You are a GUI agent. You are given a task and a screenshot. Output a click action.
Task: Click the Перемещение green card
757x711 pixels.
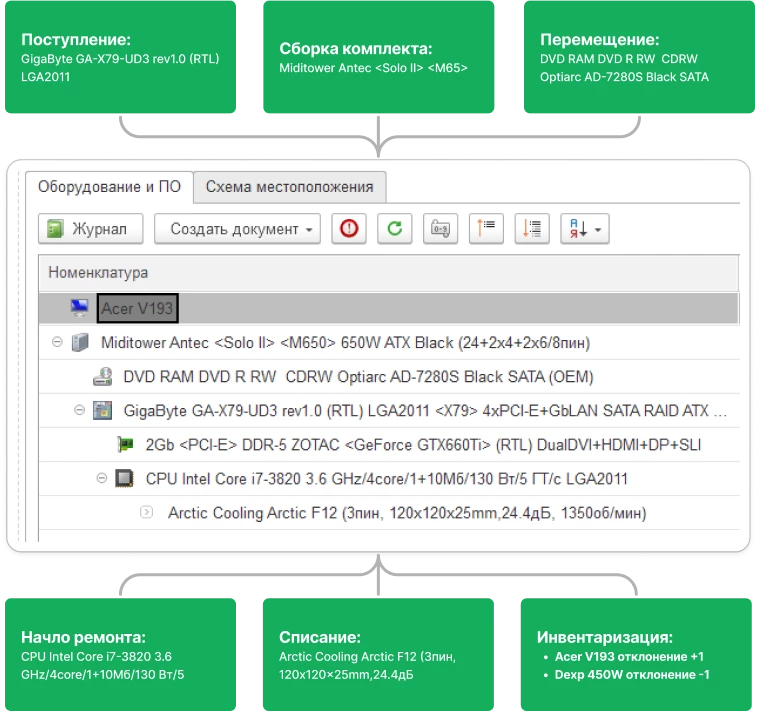pyautogui.click(x=639, y=57)
